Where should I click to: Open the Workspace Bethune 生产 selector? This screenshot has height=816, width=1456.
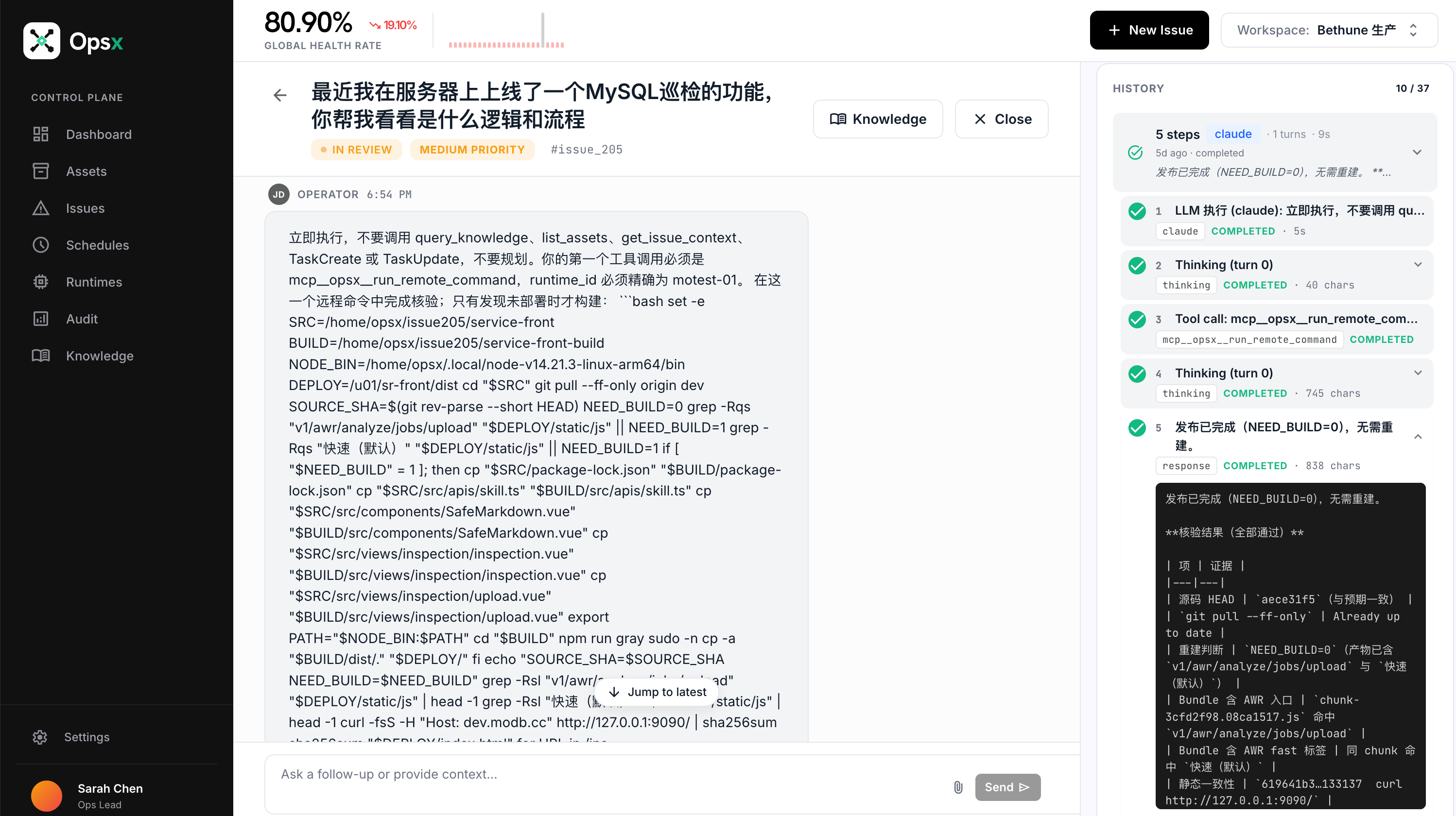point(1329,30)
